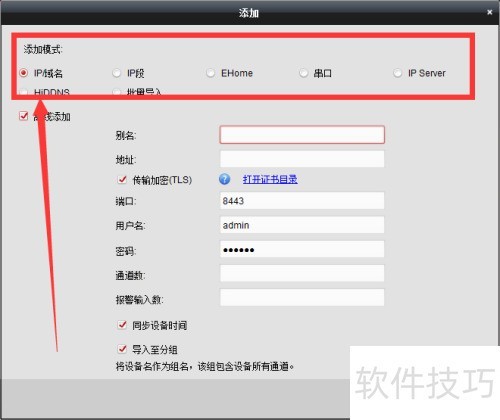The image size is (500, 420).
Task: Disable 传输加密(TLS) checkbox
Action: [122, 180]
